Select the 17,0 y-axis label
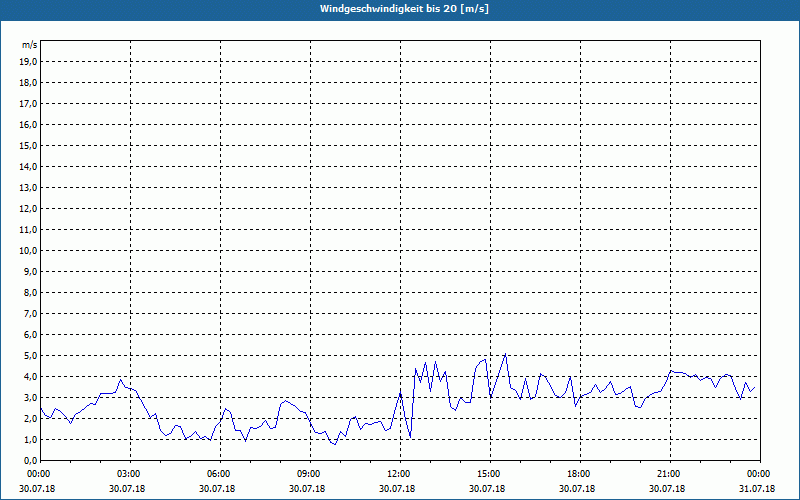 coord(28,104)
